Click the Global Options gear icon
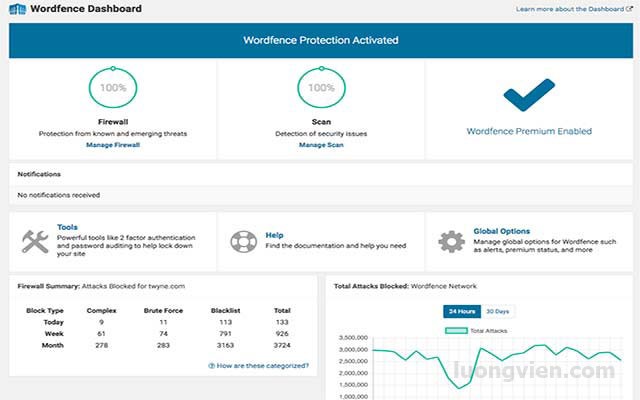Screen dimensions: 640x400 451,242
